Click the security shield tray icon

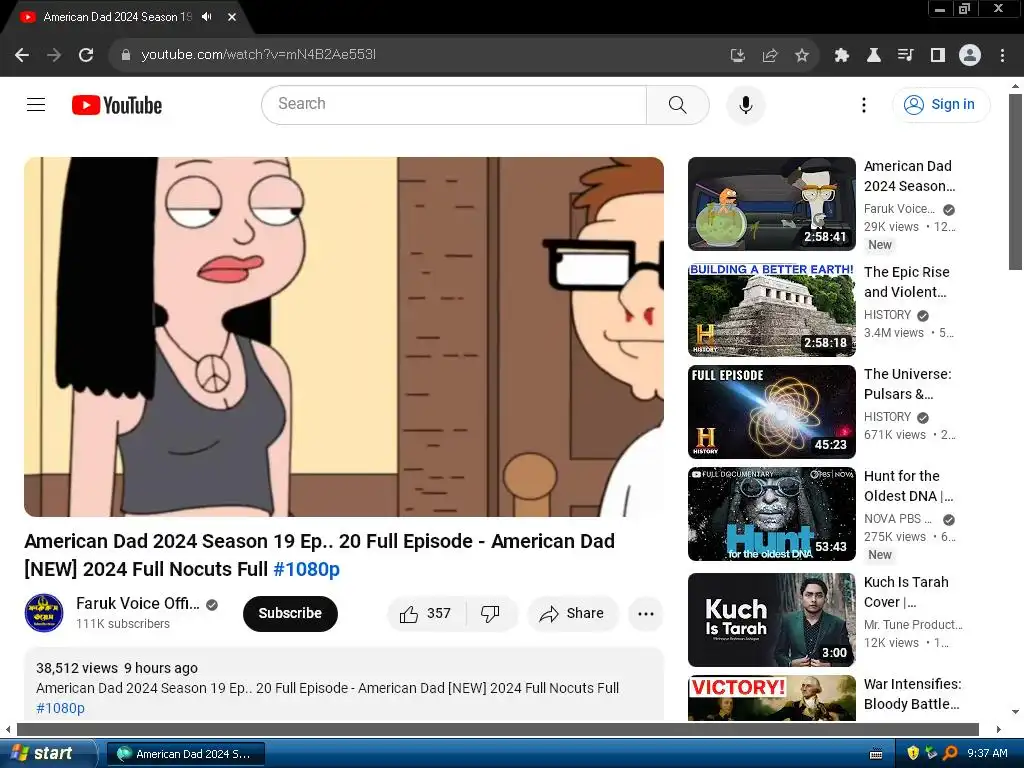click(x=913, y=754)
